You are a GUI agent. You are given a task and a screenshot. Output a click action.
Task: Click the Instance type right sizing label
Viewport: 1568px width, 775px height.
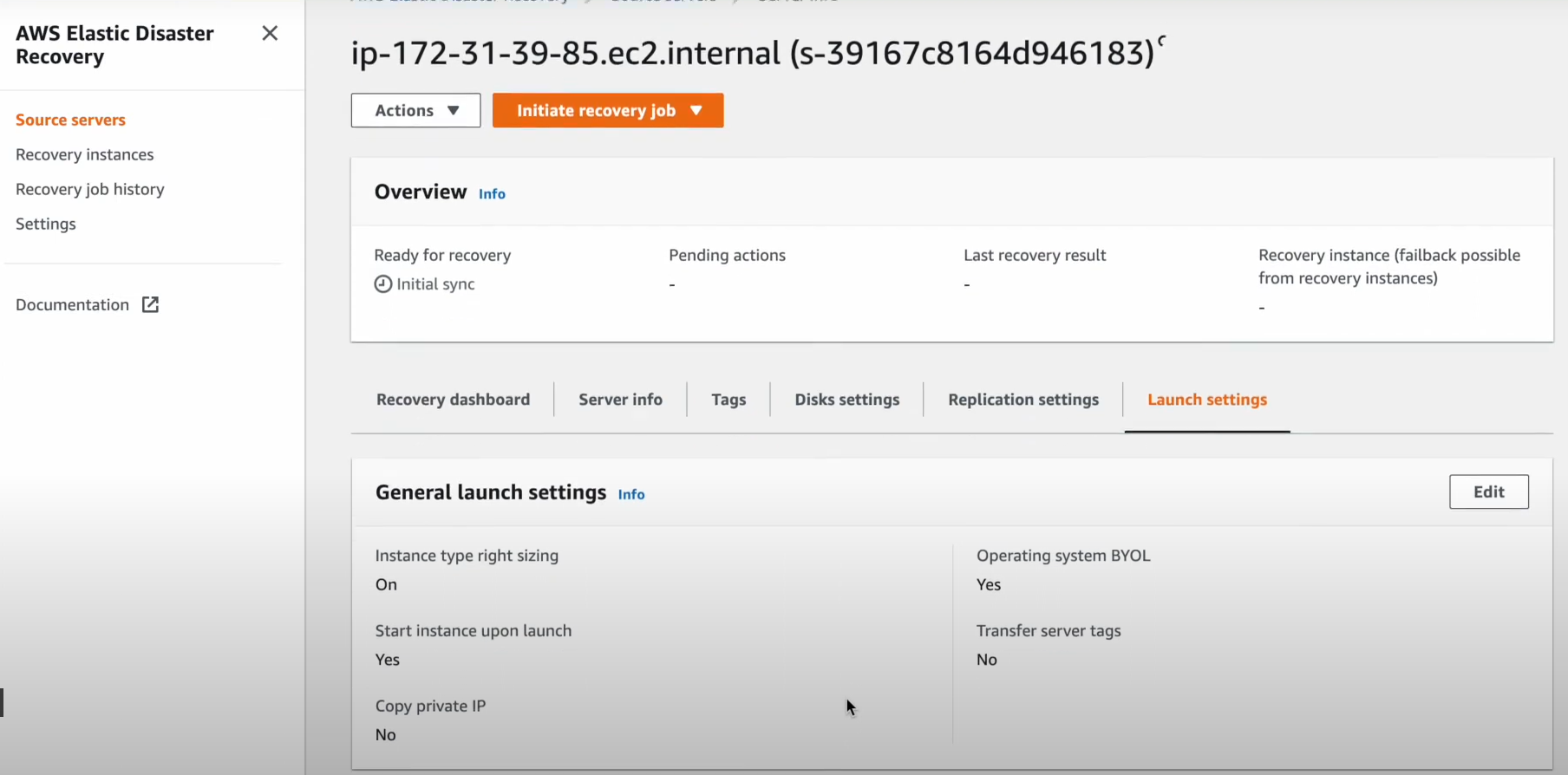coord(467,556)
